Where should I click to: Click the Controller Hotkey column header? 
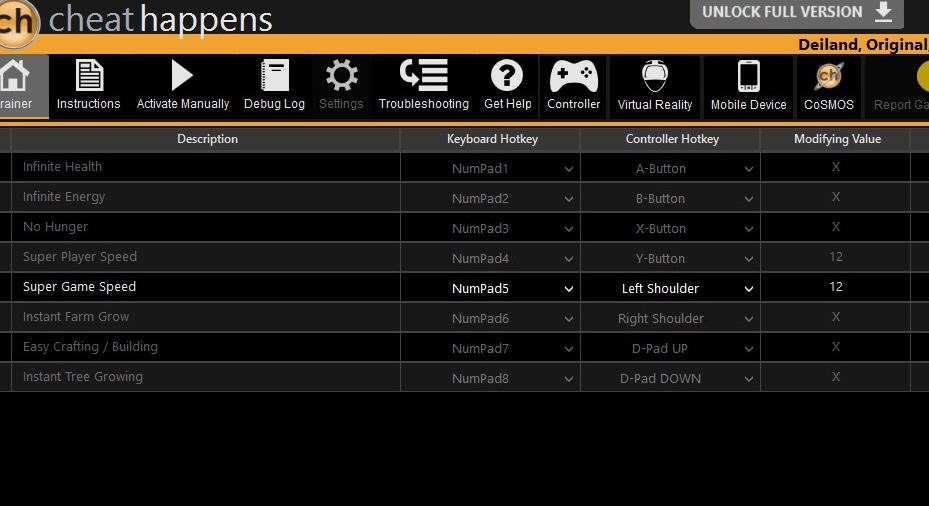click(672, 139)
